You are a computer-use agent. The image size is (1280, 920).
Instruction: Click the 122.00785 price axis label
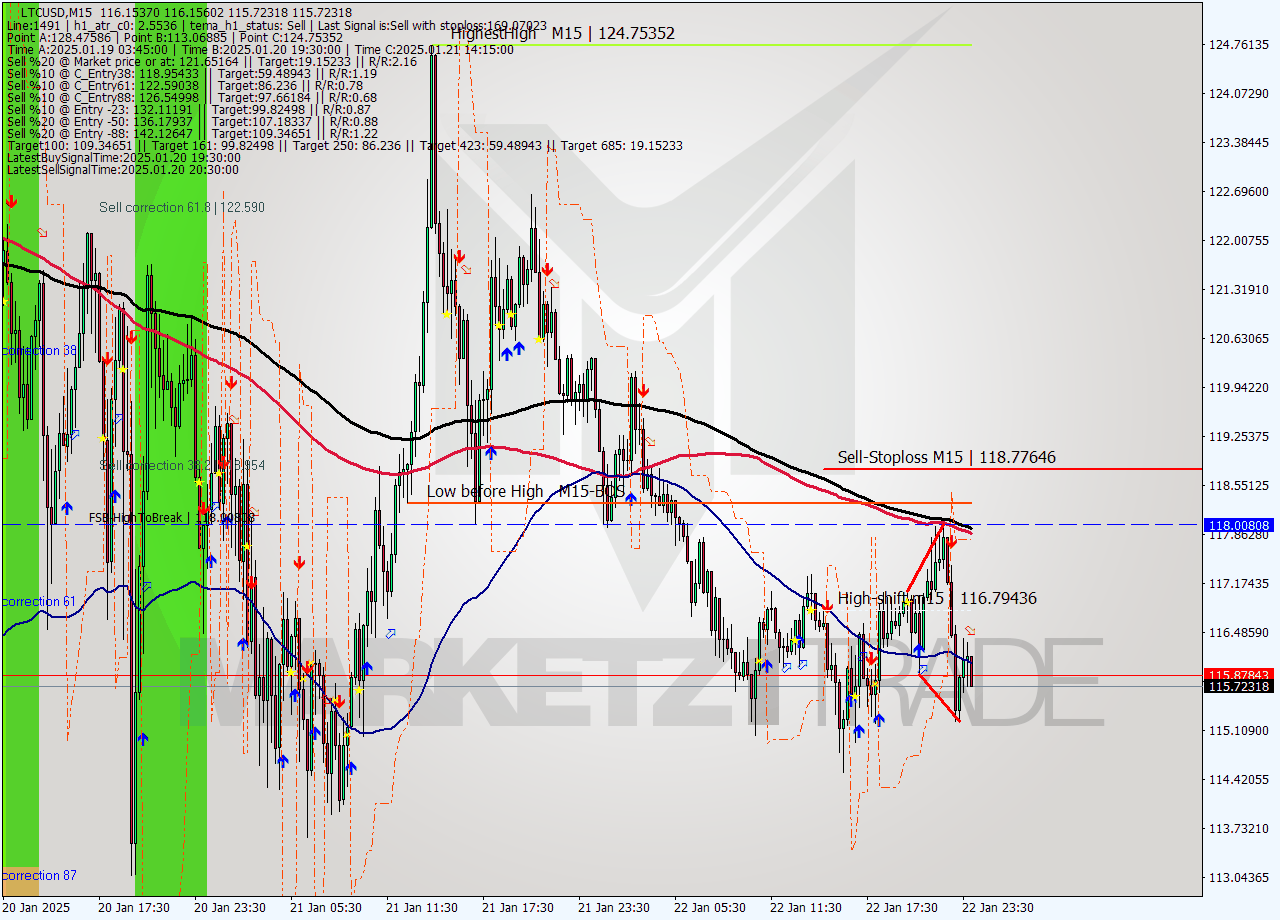(1239, 240)
